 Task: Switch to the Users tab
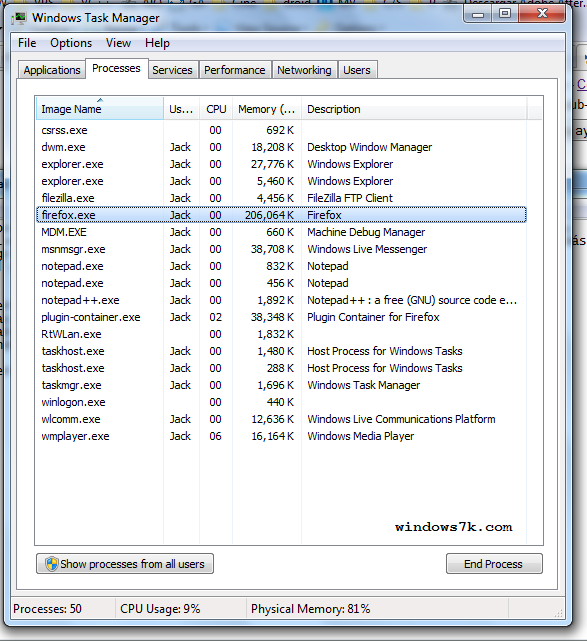point(357,70)
